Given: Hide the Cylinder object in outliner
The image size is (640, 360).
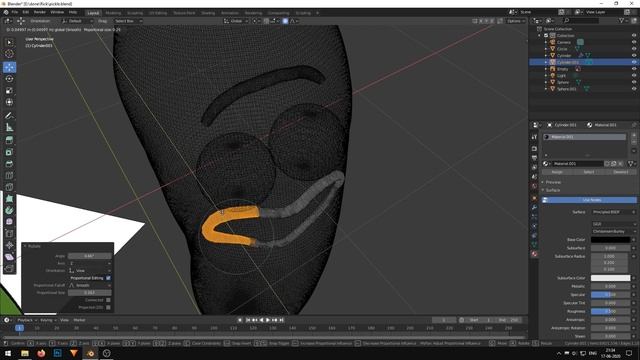Looking at the screenshot, I should (x=634, y=55).
